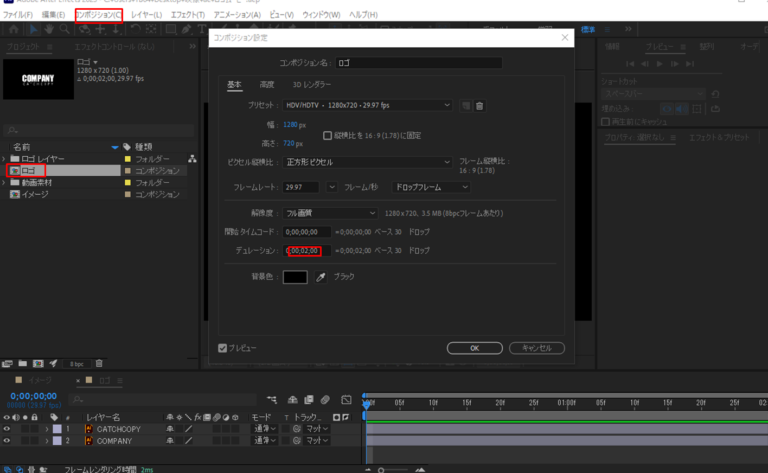This screenshot has height=473, width=768.
Task: Click the Home icon in toolbar
Action: pos(13,30)
